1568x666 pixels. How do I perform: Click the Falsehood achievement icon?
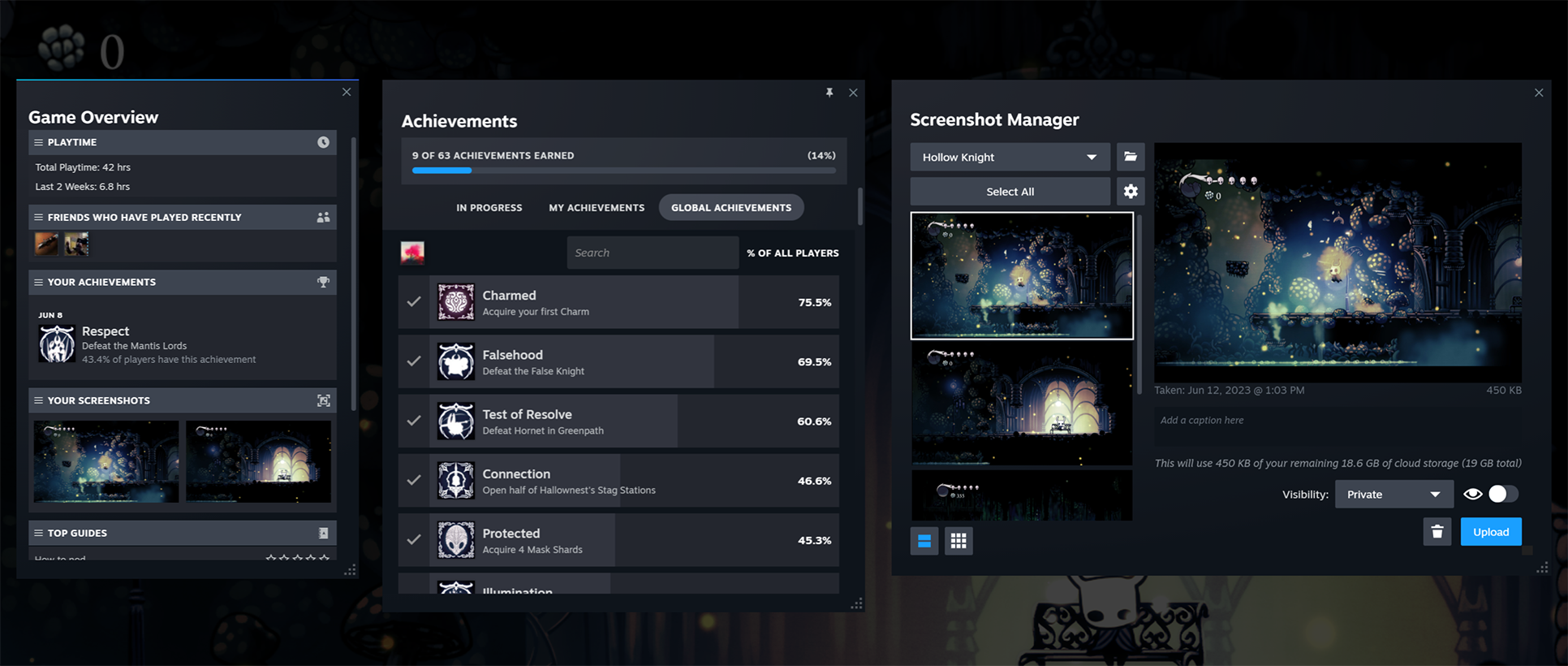(x=456, y=361)
